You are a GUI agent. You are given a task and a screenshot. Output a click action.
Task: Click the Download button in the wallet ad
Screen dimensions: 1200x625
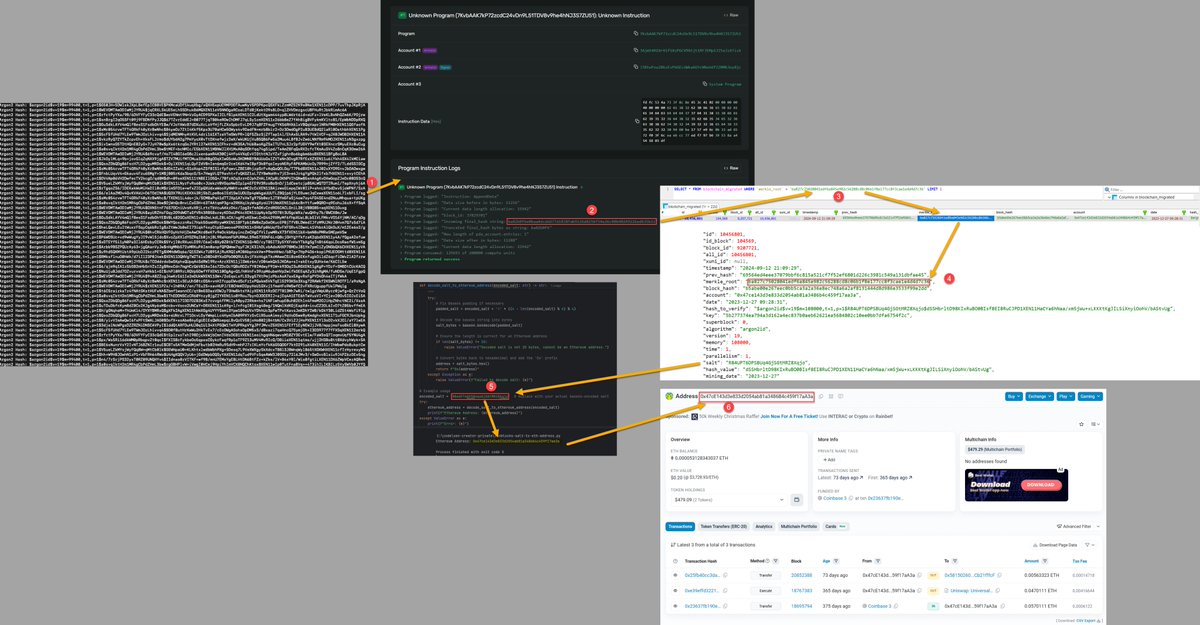(x=1041, y=484)
